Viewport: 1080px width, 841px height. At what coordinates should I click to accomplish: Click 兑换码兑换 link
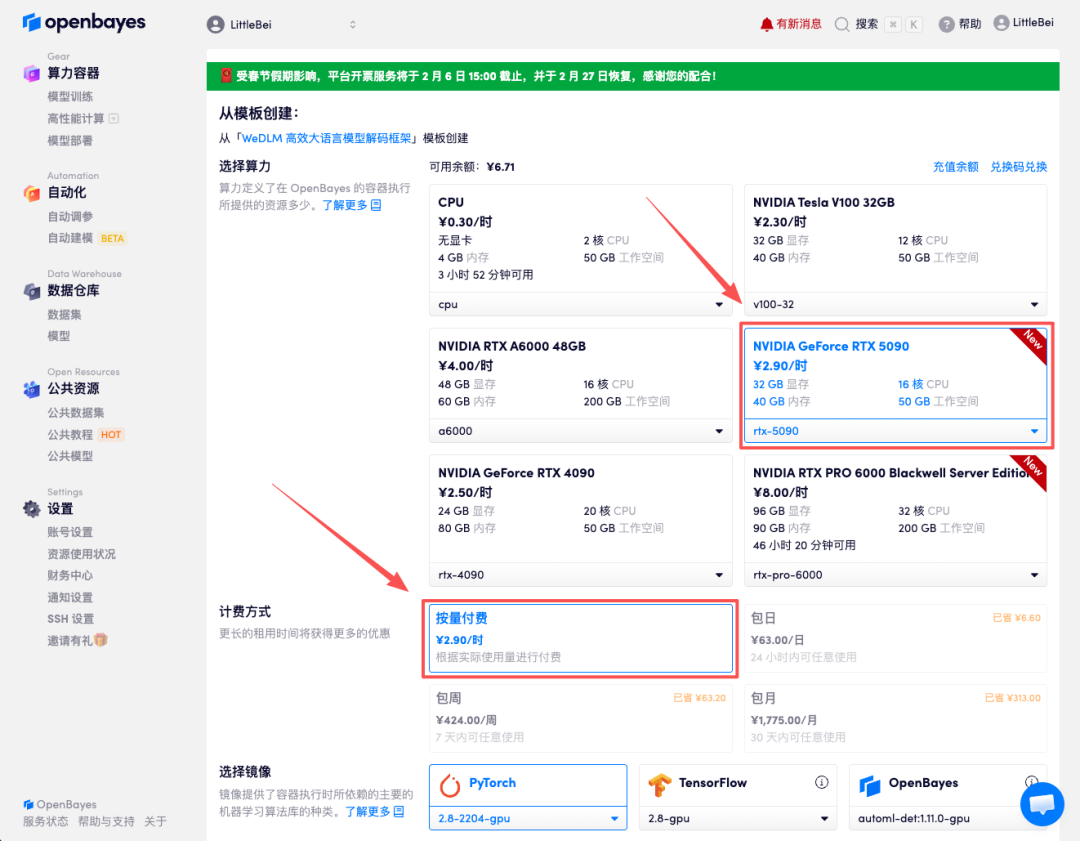(1018, 167)
